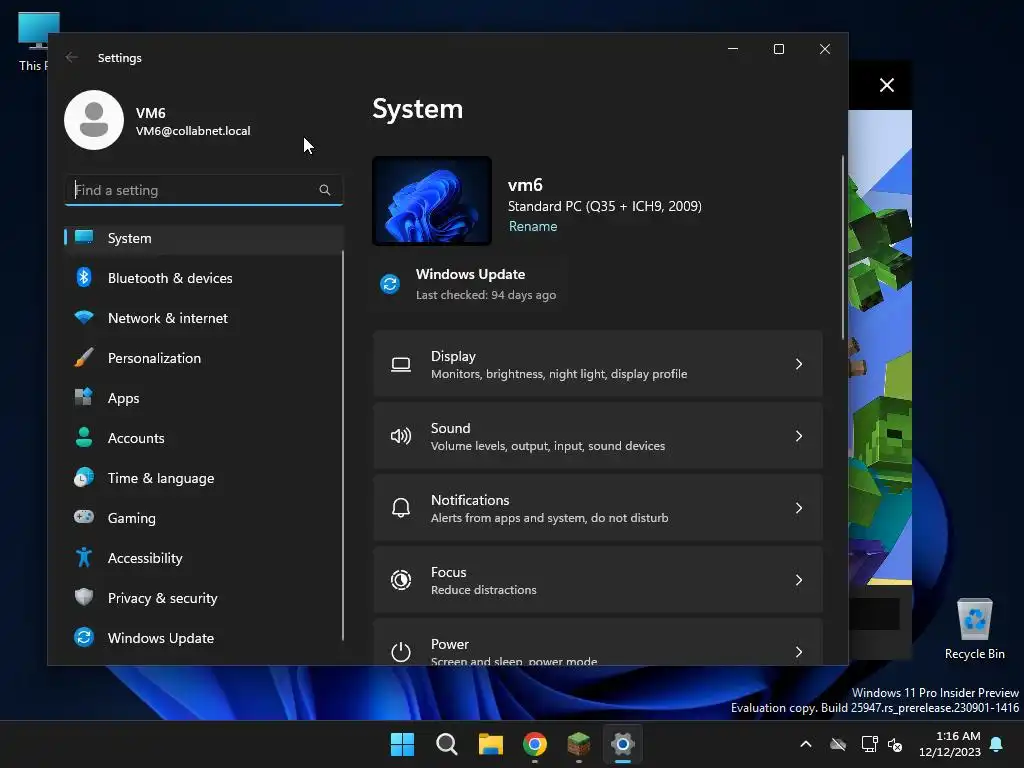Screen dimensions: 1024x768
Task: Click the VM6 user avatar picture
Action: (94, 120)
